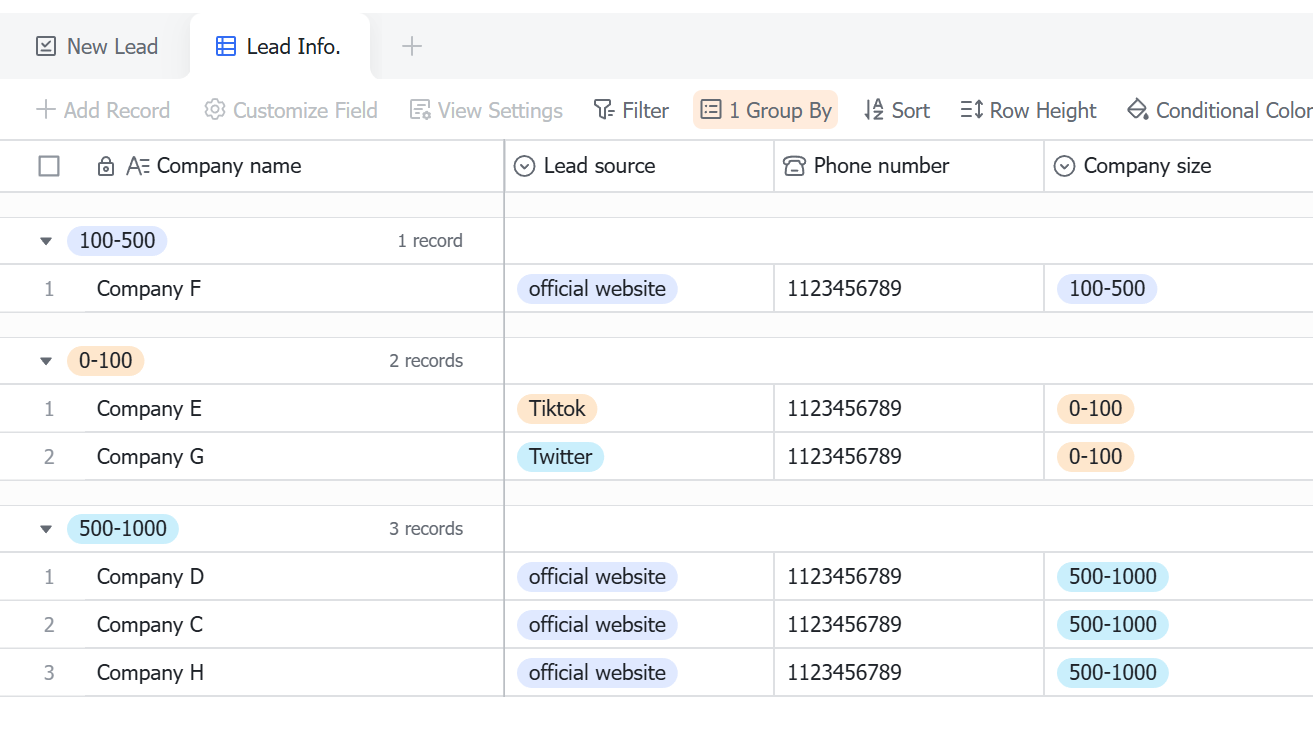
Task: Click the 100-500 group label tag
Action: pos(117,240)
